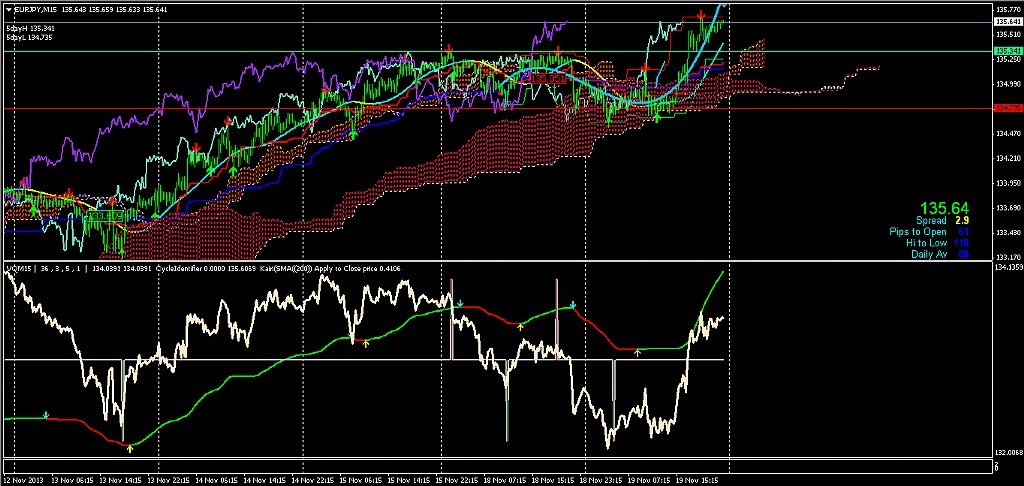Select the SdpyH 135.341 label
Screen dimensions: 1024x486
pyautogui.click(x=30, y=29)
